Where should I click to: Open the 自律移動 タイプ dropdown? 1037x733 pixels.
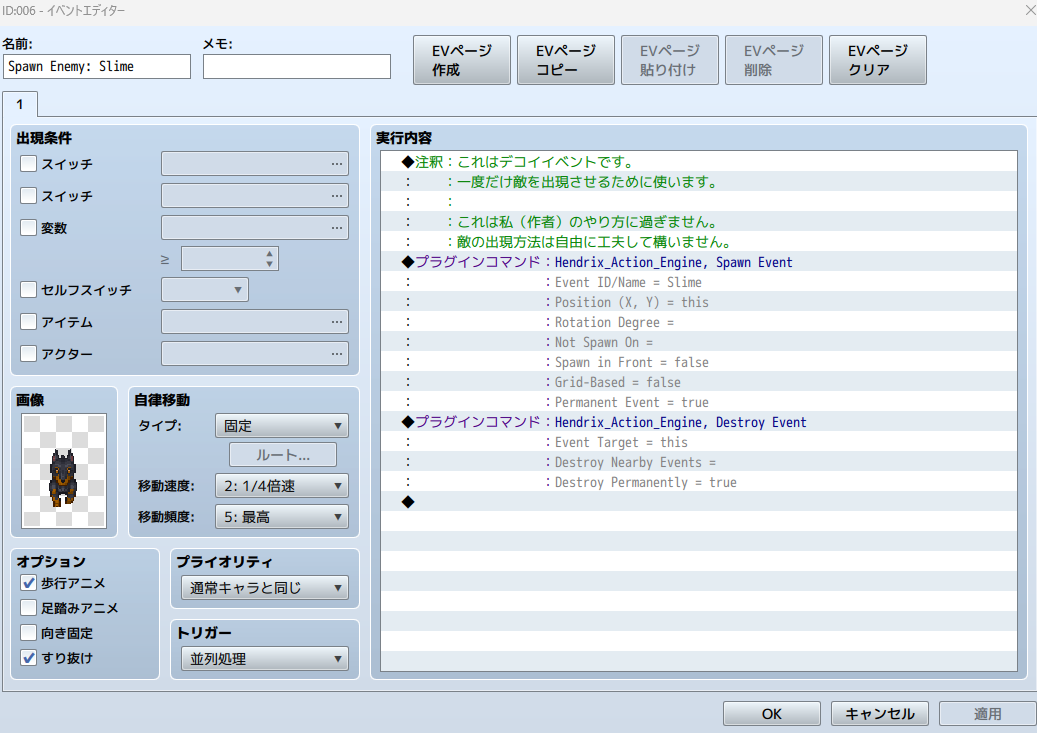(x=281, y=425)
